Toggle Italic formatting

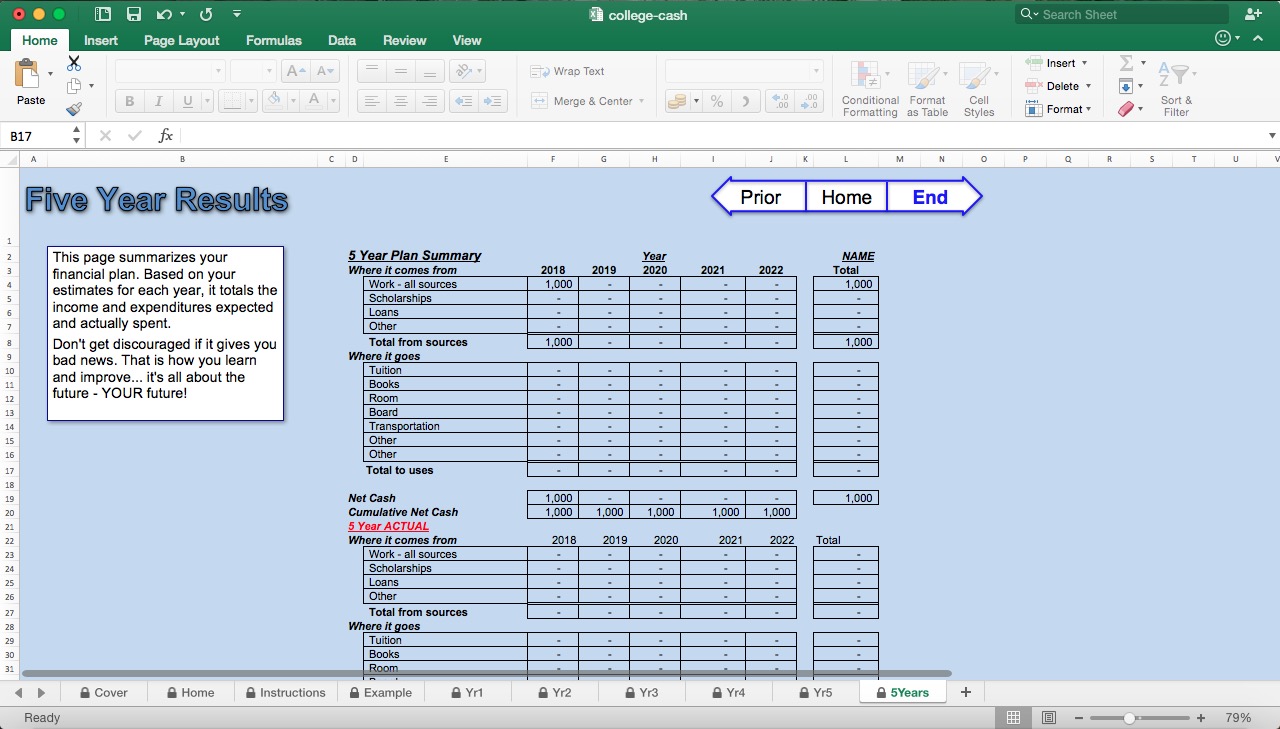(x=157, y=101)
